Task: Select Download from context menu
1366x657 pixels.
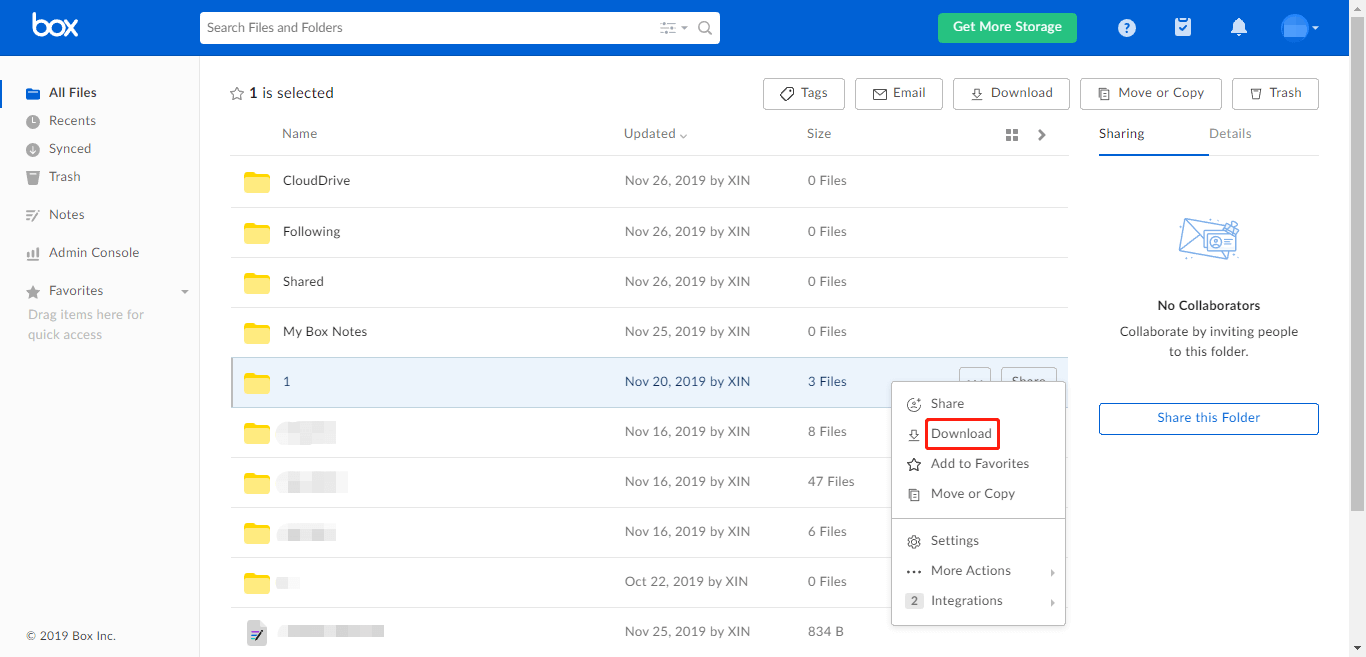Action: tap(961, 434)
